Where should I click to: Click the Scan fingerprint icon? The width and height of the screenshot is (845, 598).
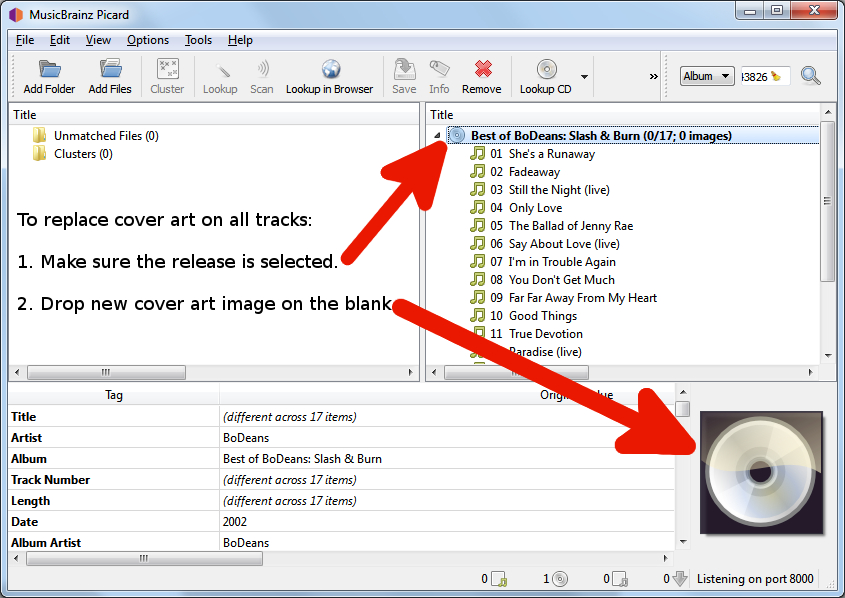click(x=262, y=69)
